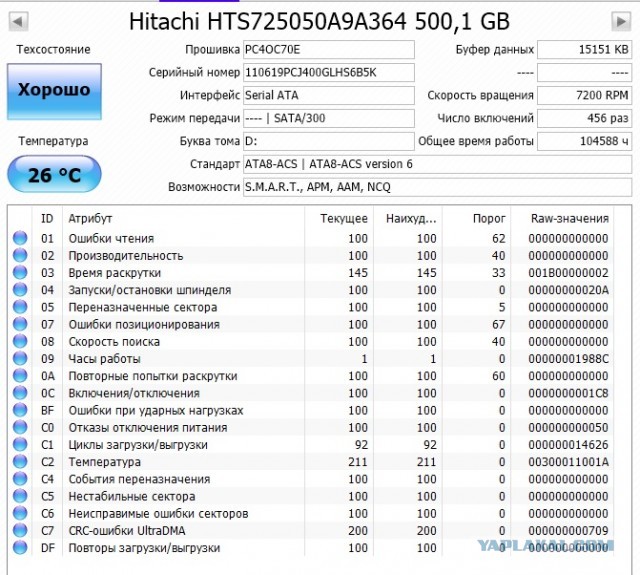Image resolution: width=640 pixels, height=575 pixels.
Task: Click status orb for Неисправимые ошибки секторов row
Action: coord(20,513)
